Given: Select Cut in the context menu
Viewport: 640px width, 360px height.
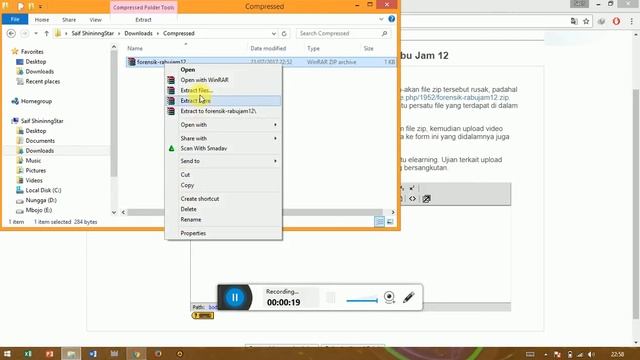Looking at the screenshot, I should click(x=185, y=175).
